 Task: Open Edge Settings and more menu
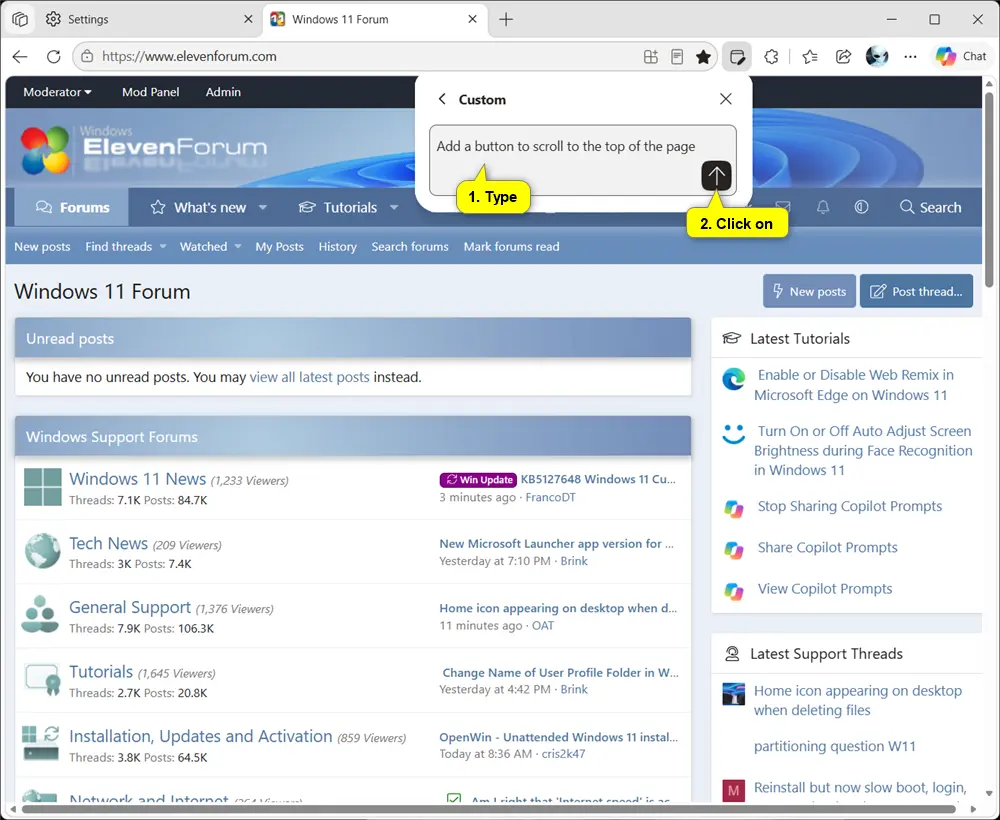coord(910,57)
